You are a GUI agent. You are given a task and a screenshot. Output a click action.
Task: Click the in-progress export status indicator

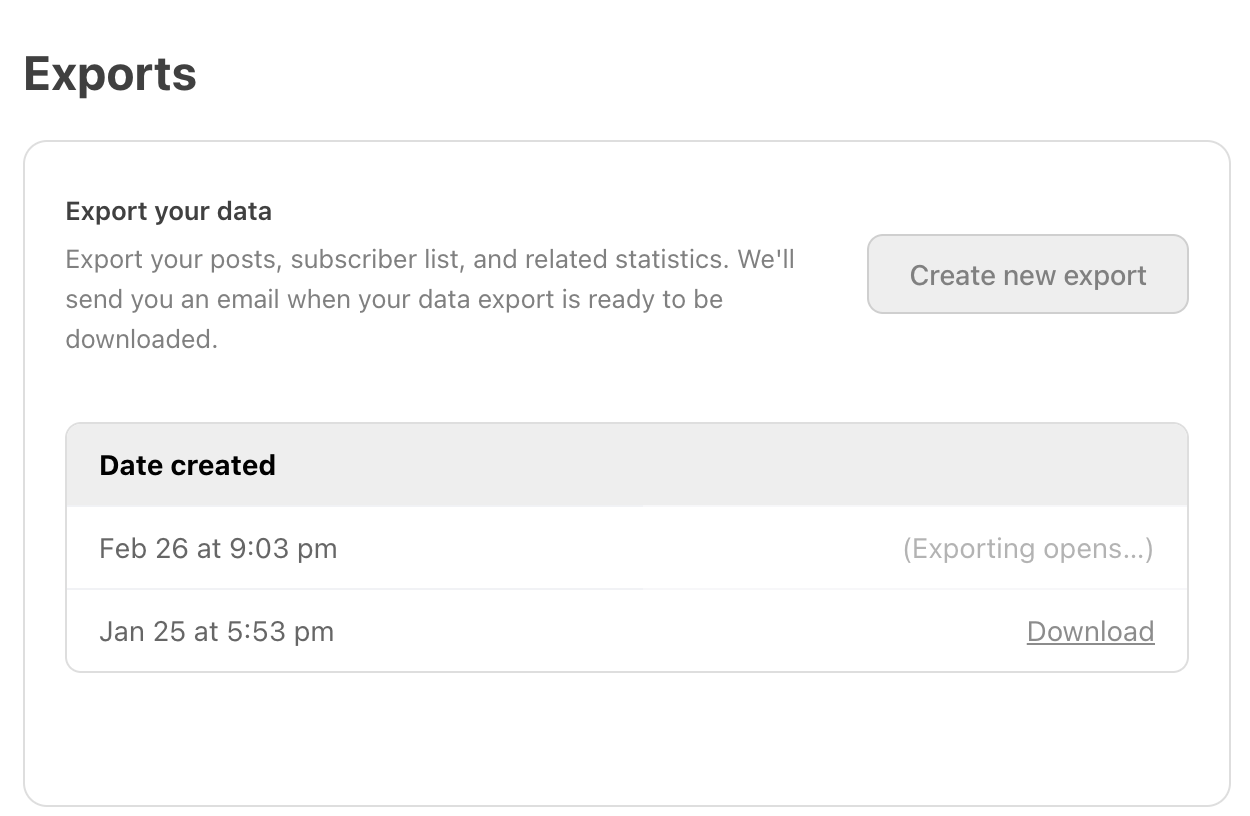1027,548
